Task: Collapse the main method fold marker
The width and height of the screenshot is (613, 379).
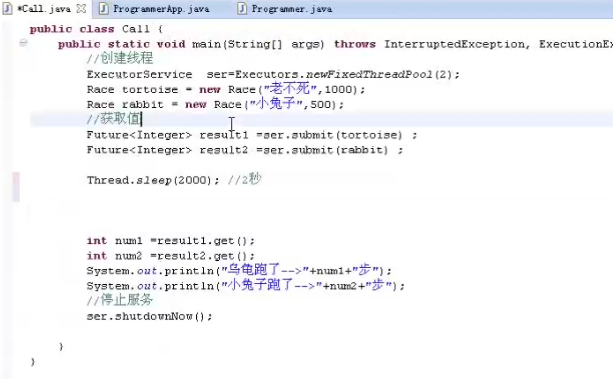Action: click(23, 43)
